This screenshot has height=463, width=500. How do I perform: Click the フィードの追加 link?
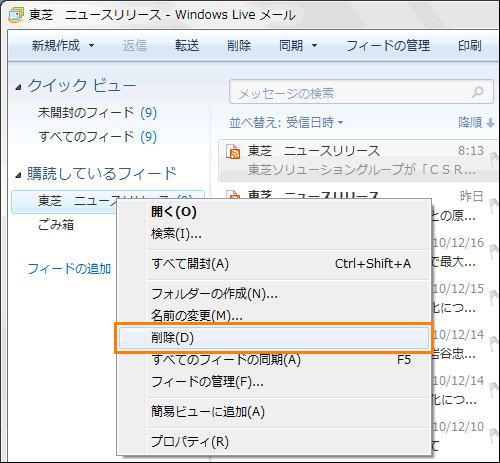click(69, 269)
